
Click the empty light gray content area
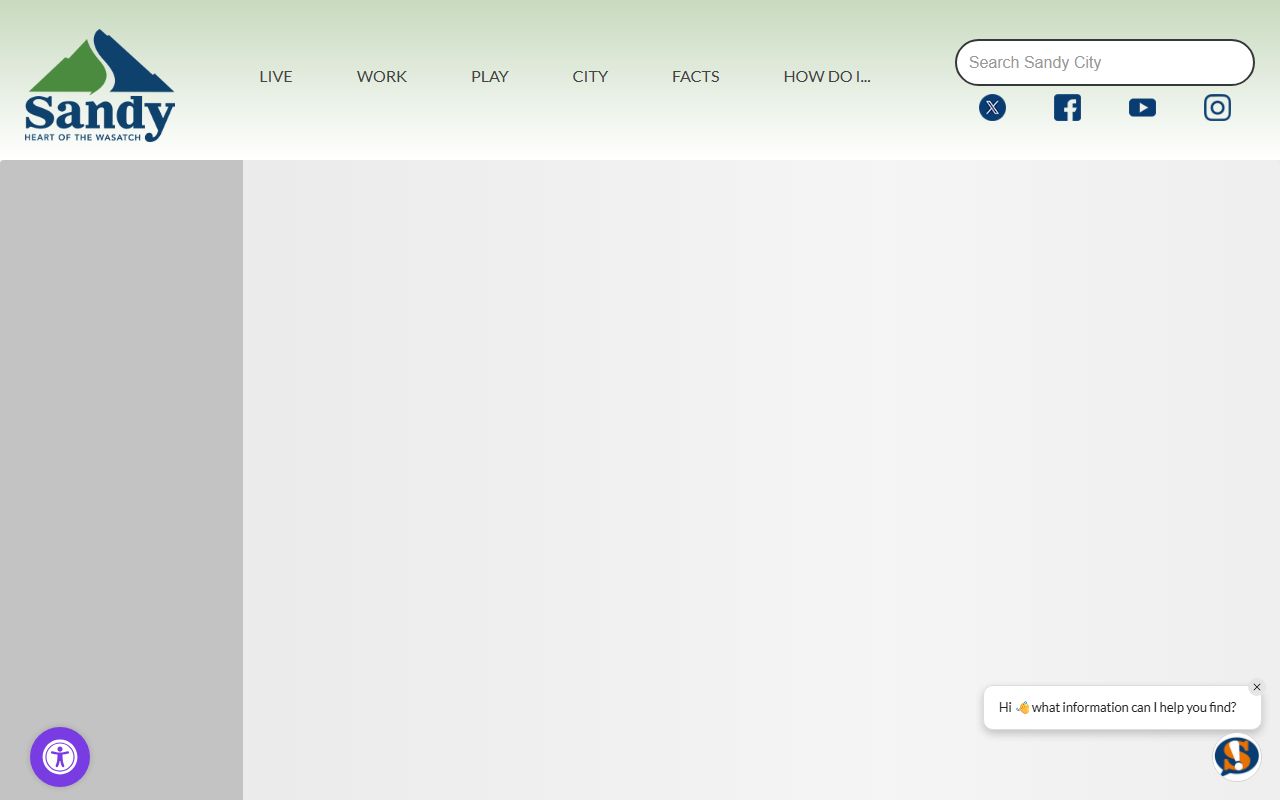coord(700,450)
